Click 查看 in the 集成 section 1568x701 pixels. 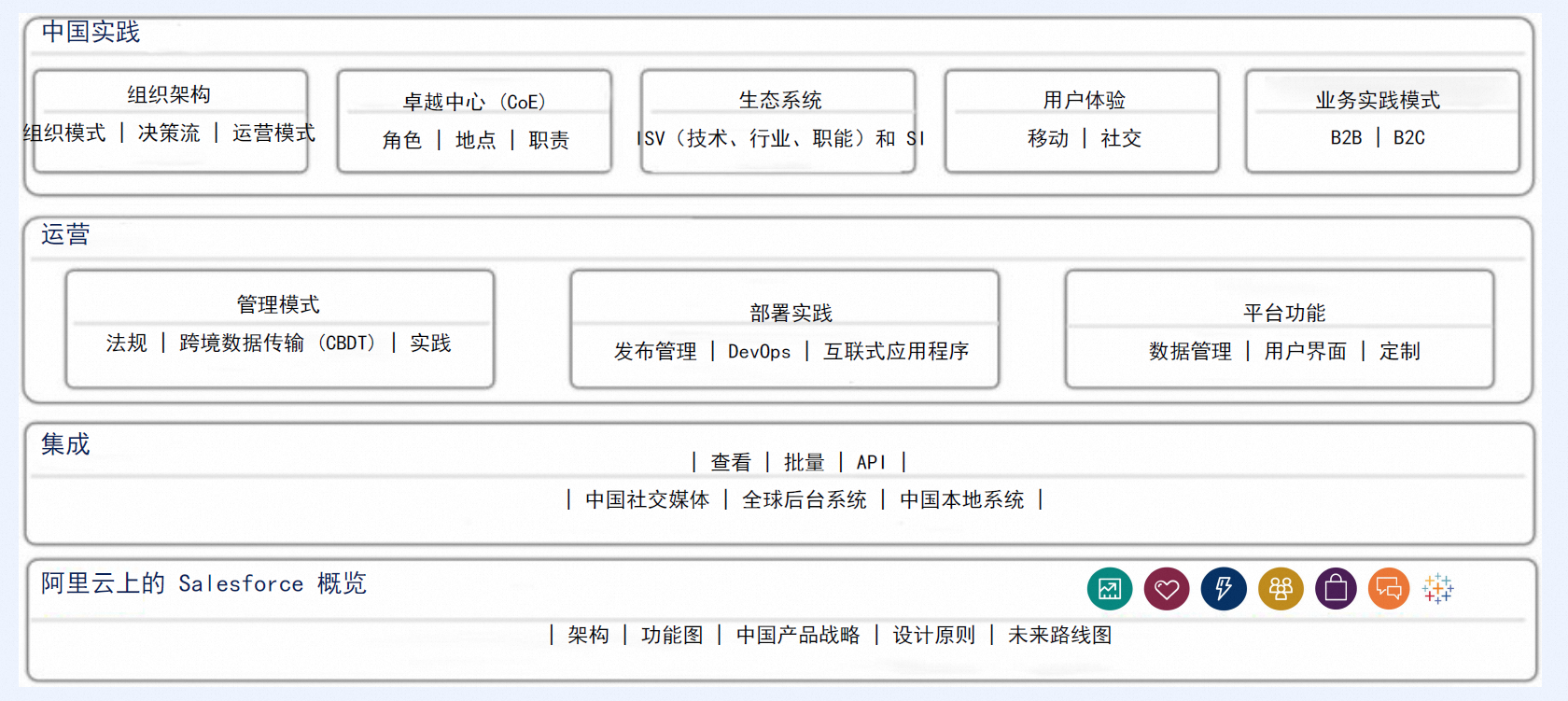(731, 462)
